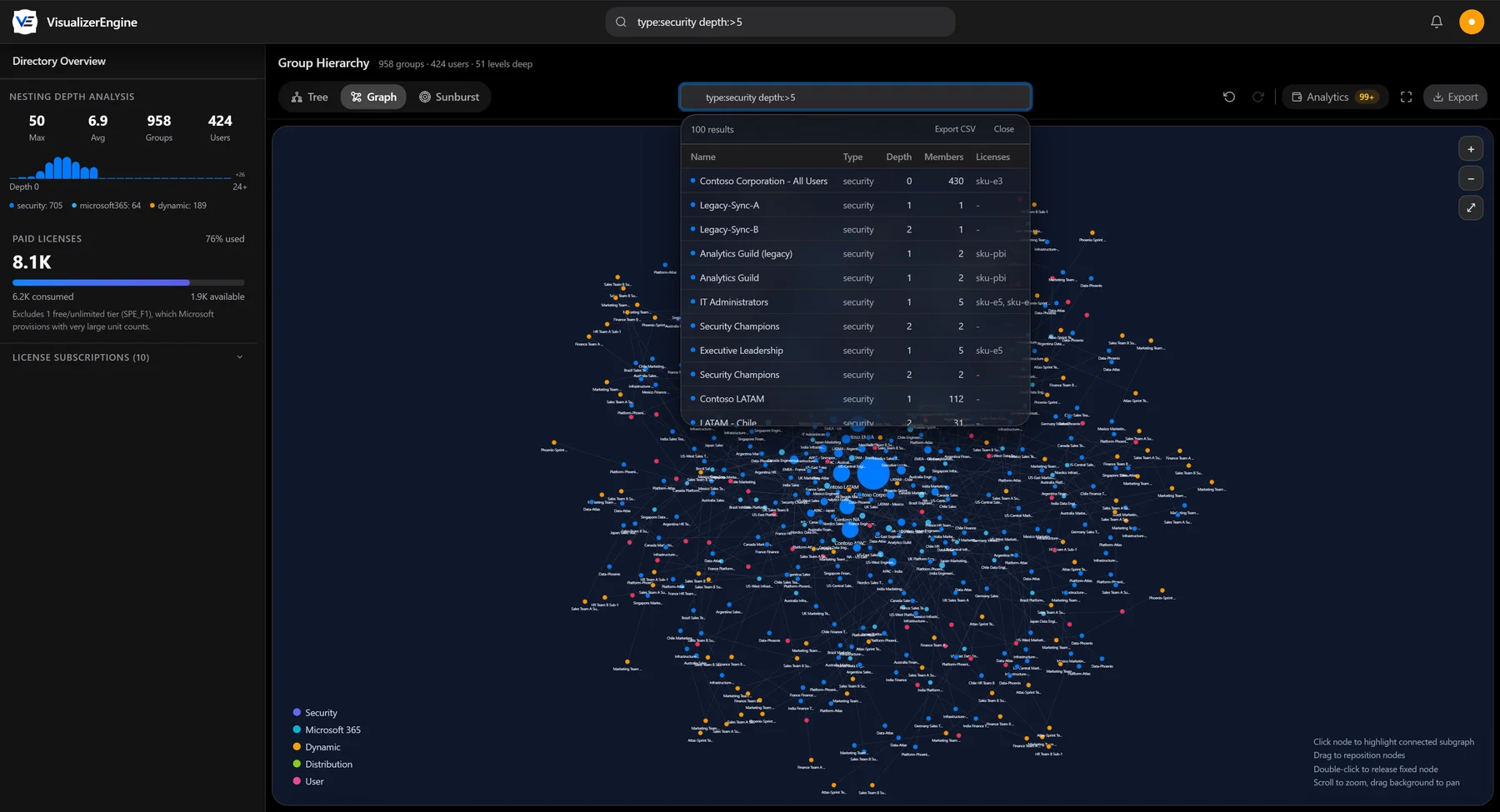Sort results by Depth column header
1500x812 pixels.
pyautogui.click(x=898, y=157)
